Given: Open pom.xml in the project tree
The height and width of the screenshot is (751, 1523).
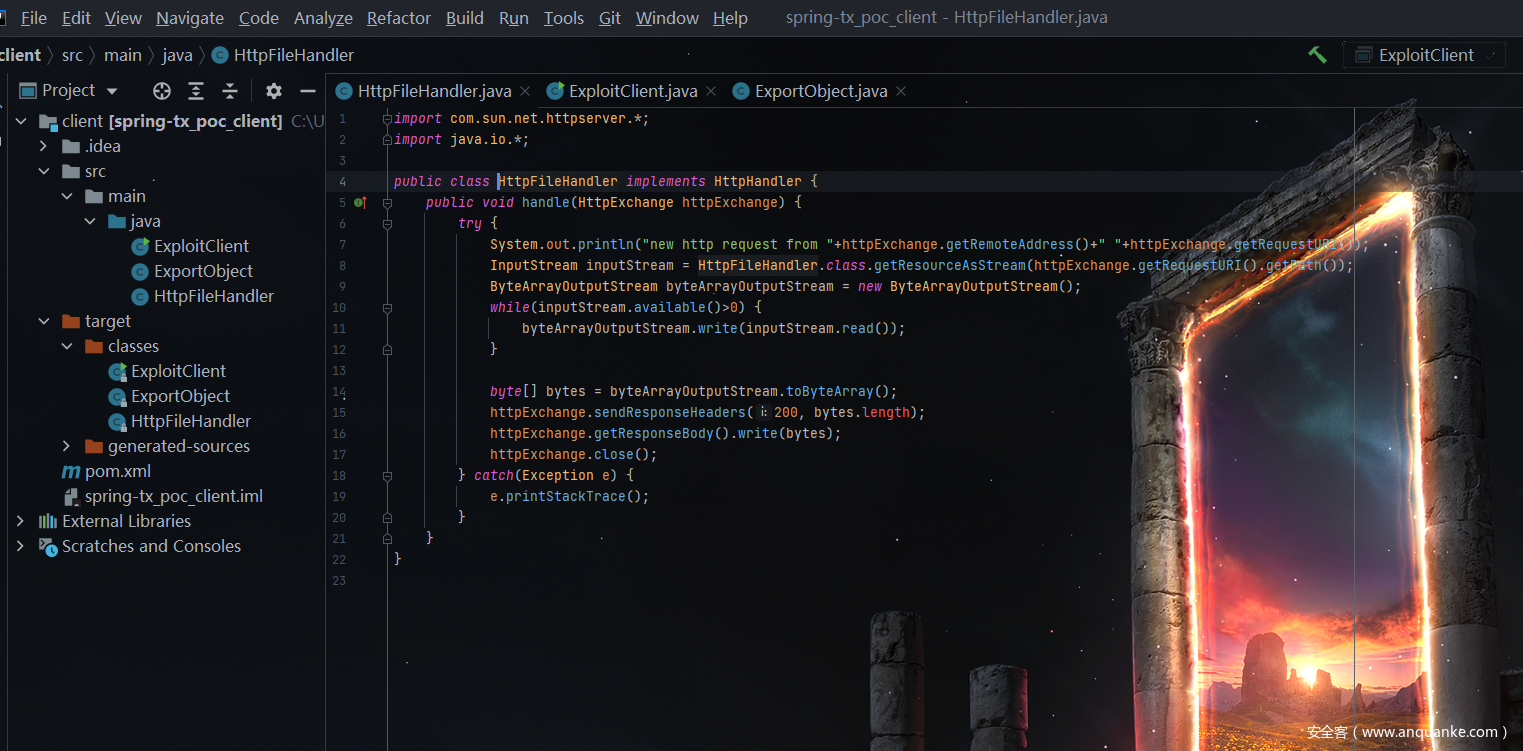Looking at the screenshot, I should point(117,471).
